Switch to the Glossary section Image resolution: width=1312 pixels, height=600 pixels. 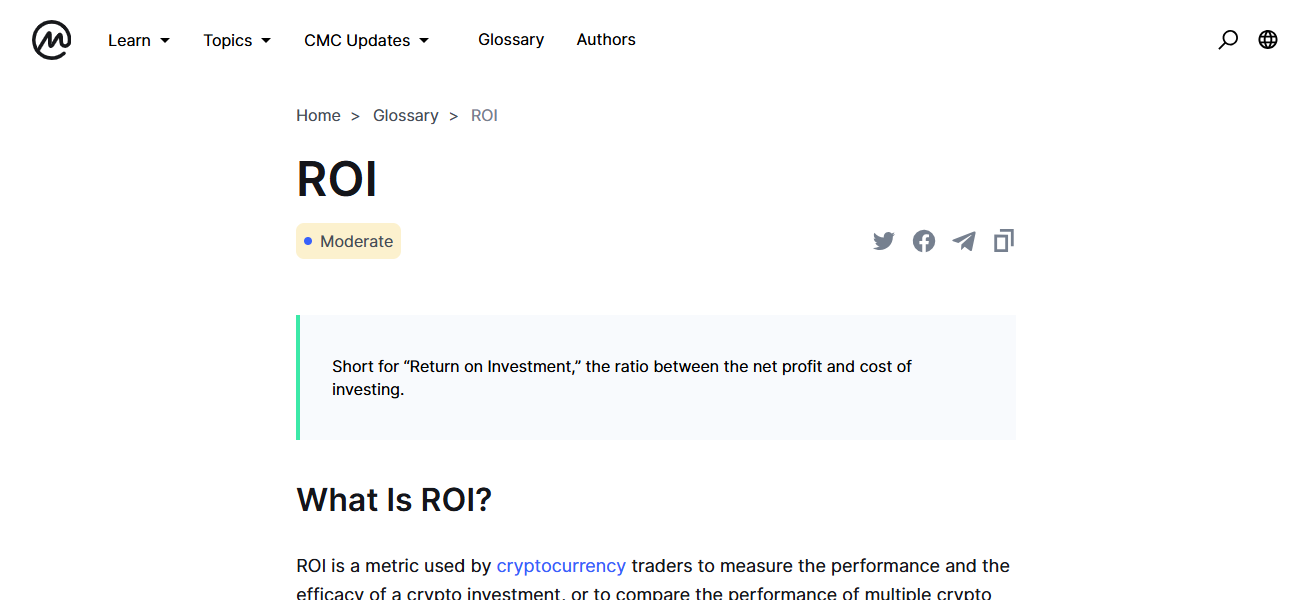(511, 39)
